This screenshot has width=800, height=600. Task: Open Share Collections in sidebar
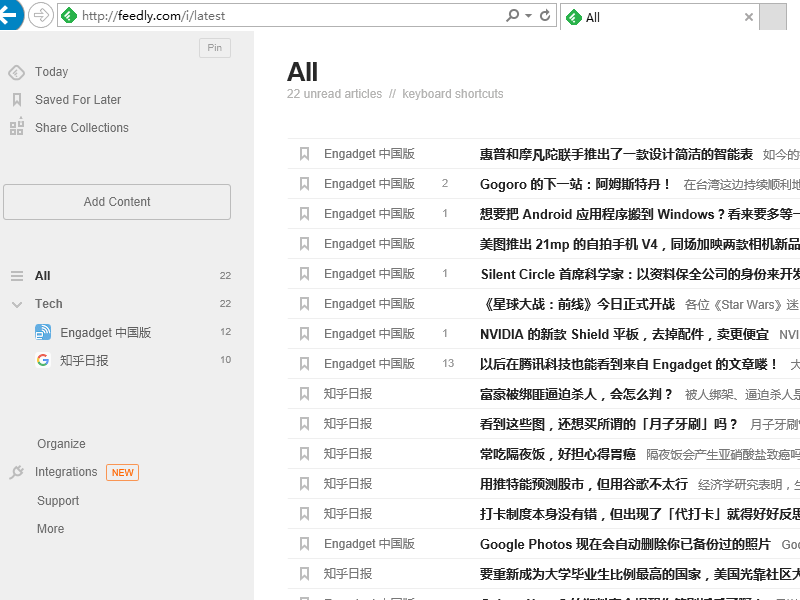[x=81, y=128]
